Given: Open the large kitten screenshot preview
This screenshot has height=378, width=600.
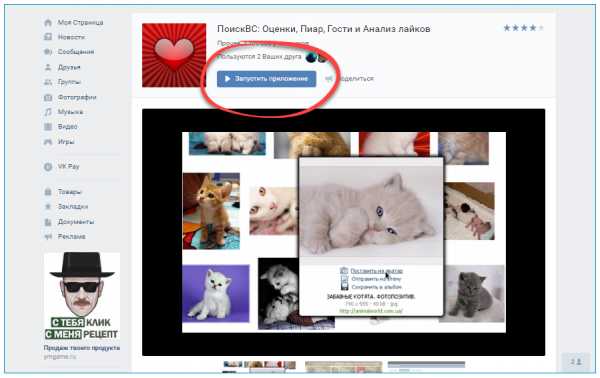Looking at the screenshot, I should click(343, 232).
